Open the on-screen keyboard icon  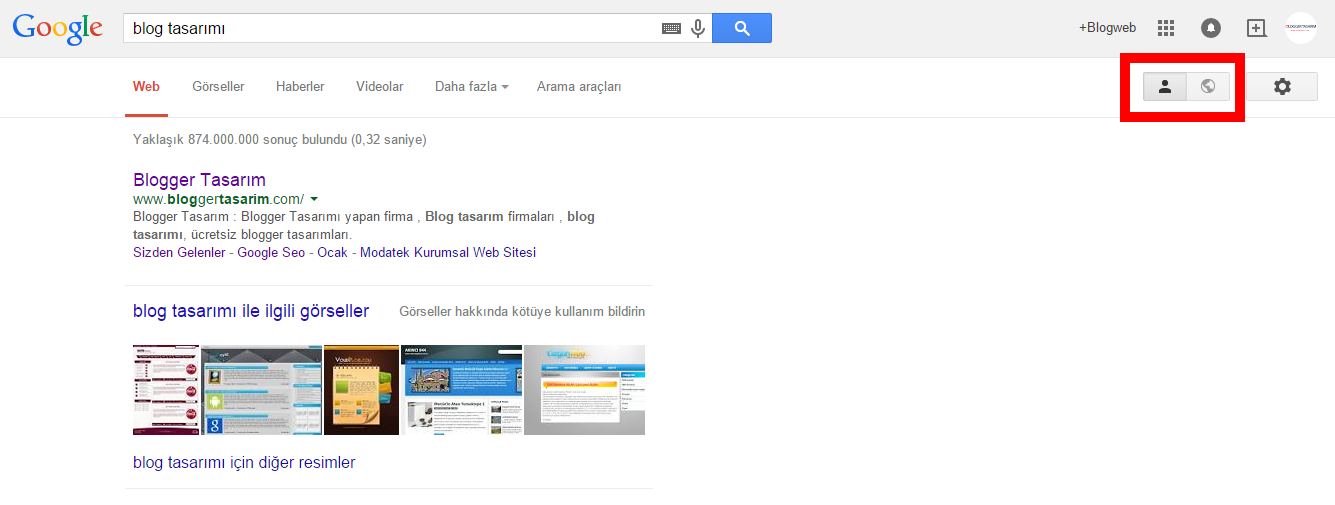[671, 29]
